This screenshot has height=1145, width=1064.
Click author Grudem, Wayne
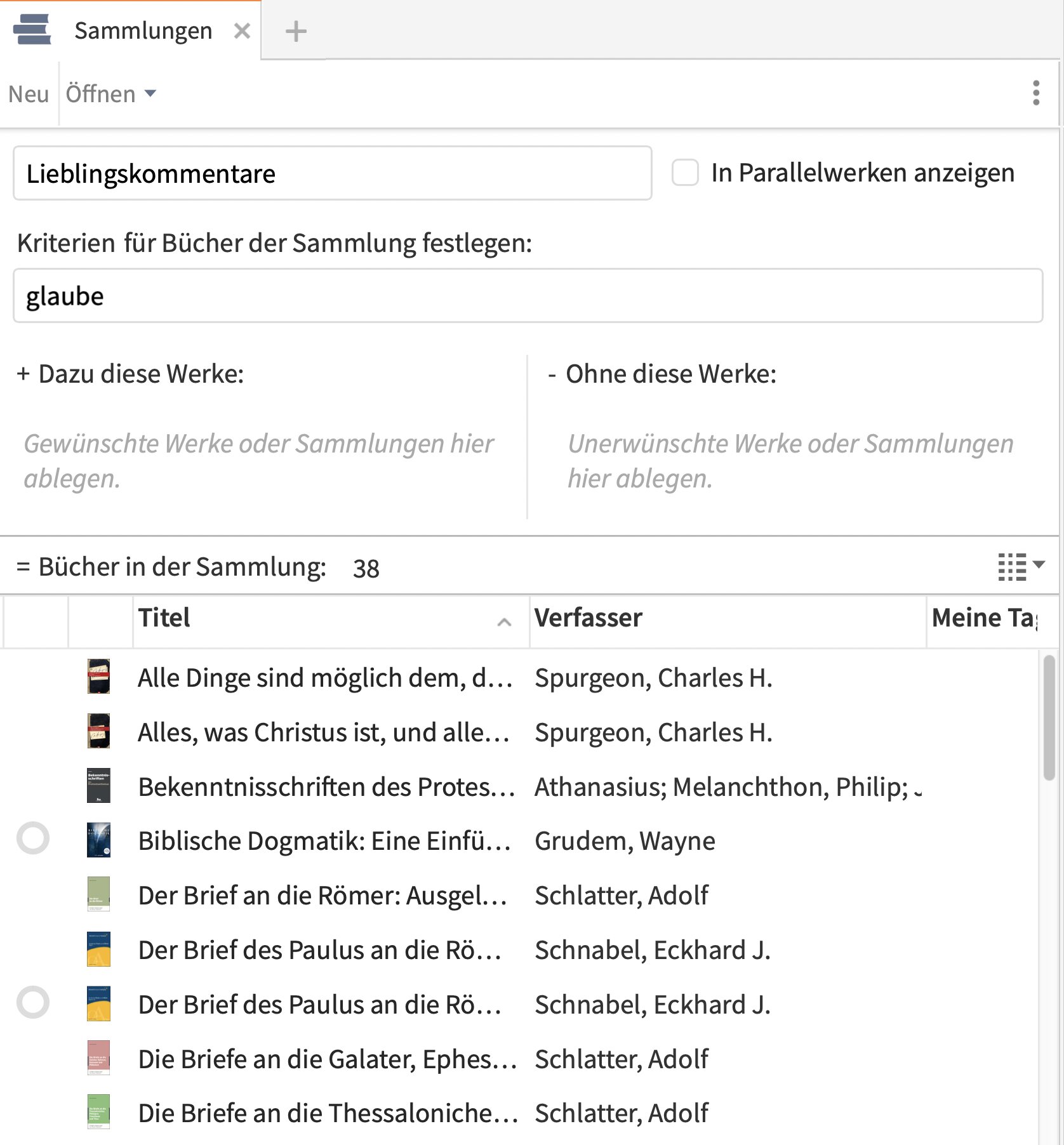625,841
